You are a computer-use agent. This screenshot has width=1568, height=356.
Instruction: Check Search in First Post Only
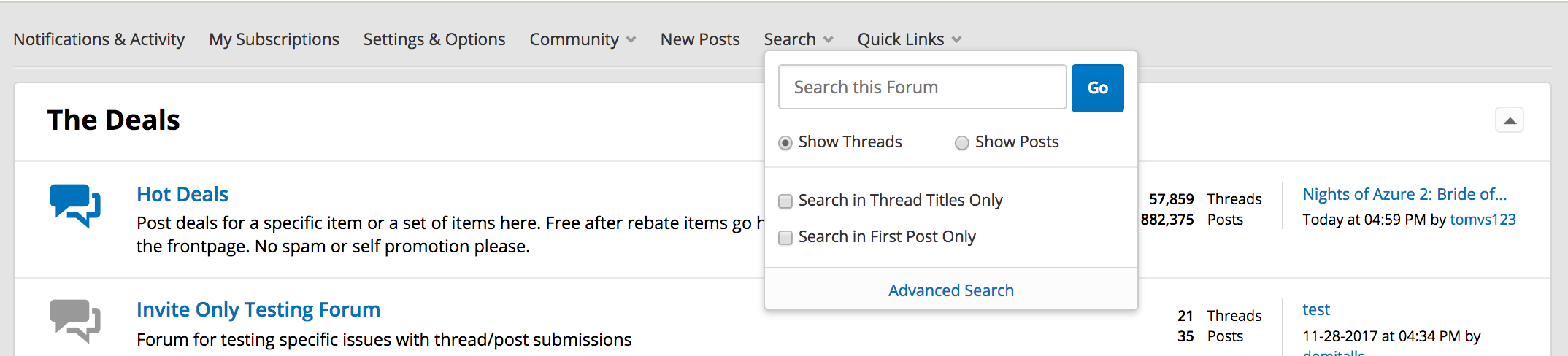coord(785,238)
